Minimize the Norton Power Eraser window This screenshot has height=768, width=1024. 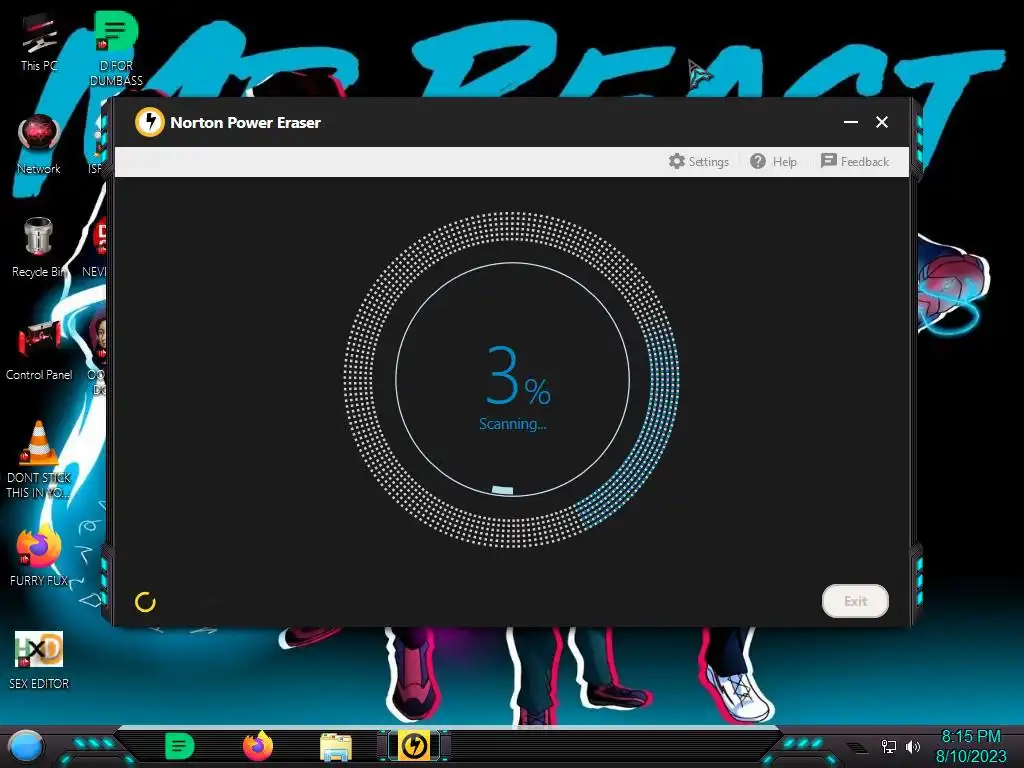(850, 122)
